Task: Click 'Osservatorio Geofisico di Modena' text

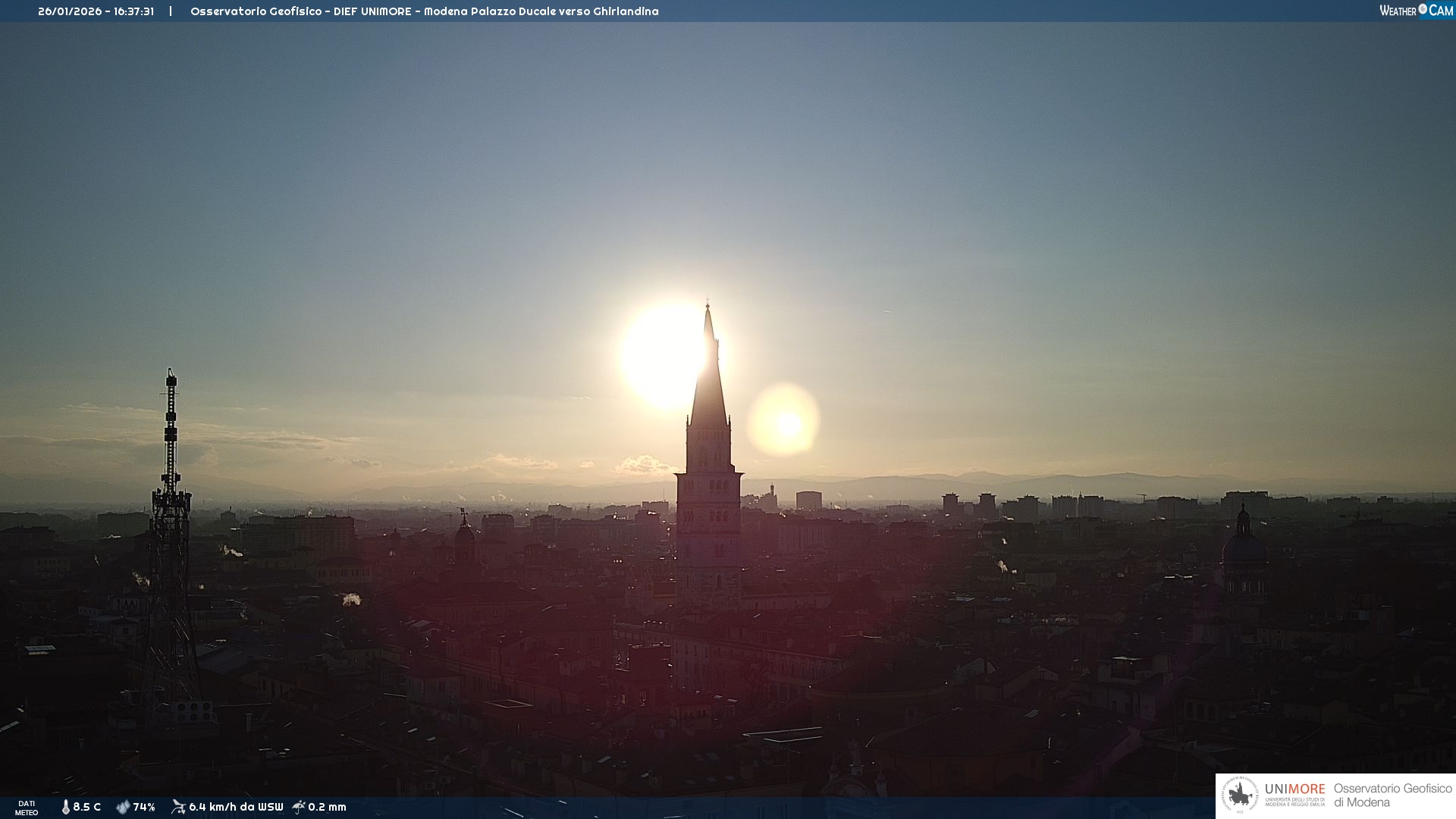Action: (x=1392, y=795)
